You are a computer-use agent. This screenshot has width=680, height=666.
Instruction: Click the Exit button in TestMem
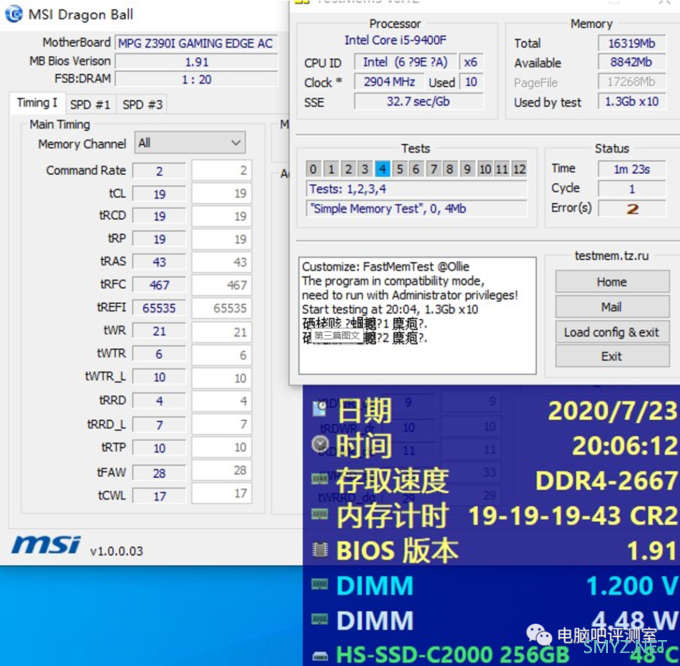[612, 356]
